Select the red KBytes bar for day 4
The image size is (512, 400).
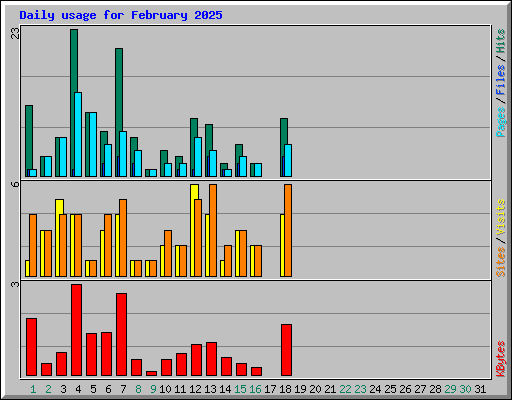76,330
